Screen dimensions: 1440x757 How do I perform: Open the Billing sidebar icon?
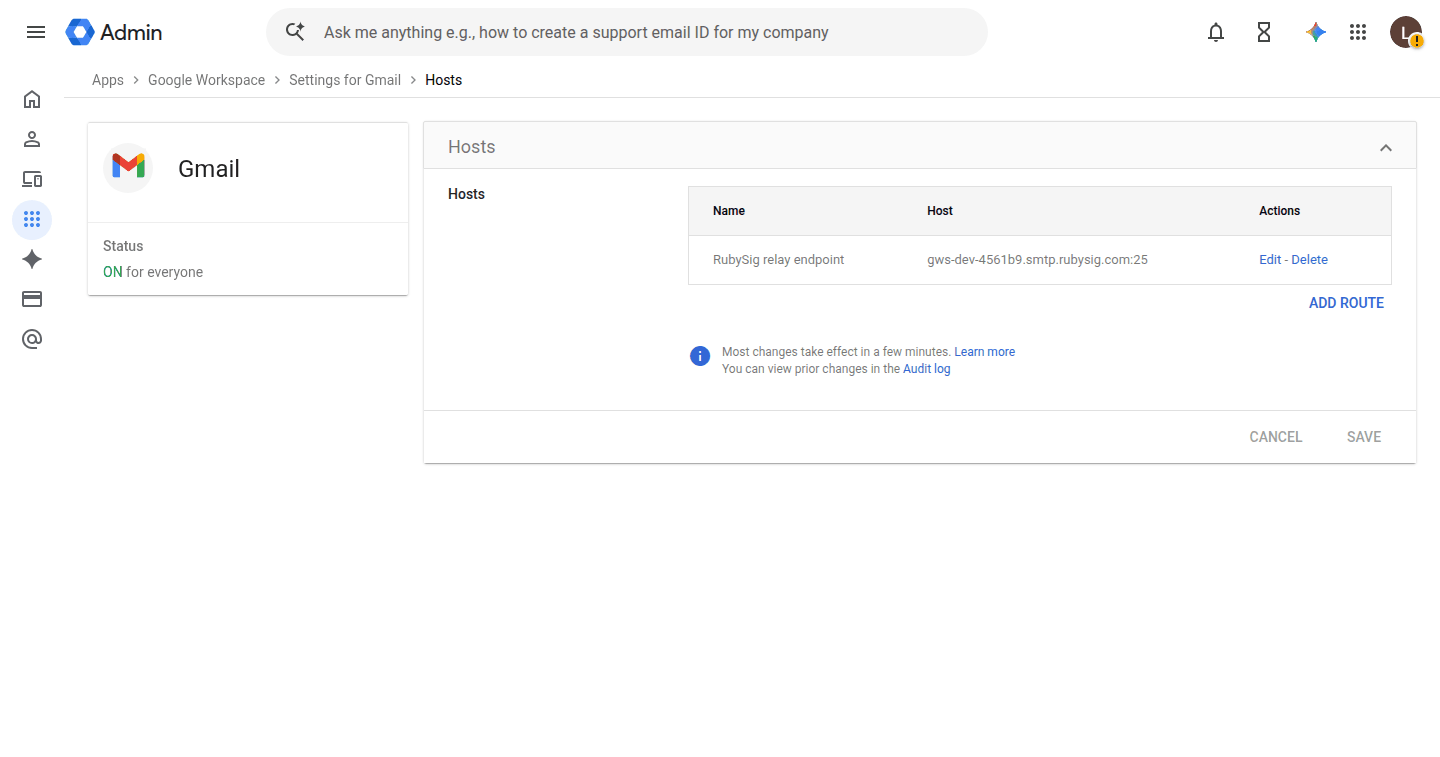32,299
